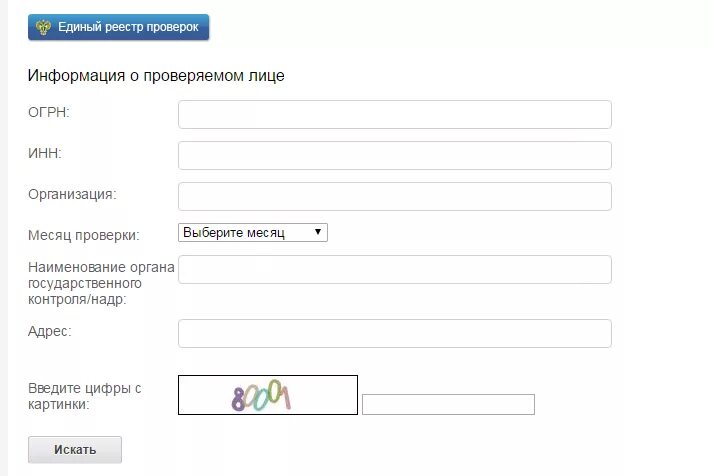
Task: Click the ИНН label text
Action: click(x=45, y=153)
